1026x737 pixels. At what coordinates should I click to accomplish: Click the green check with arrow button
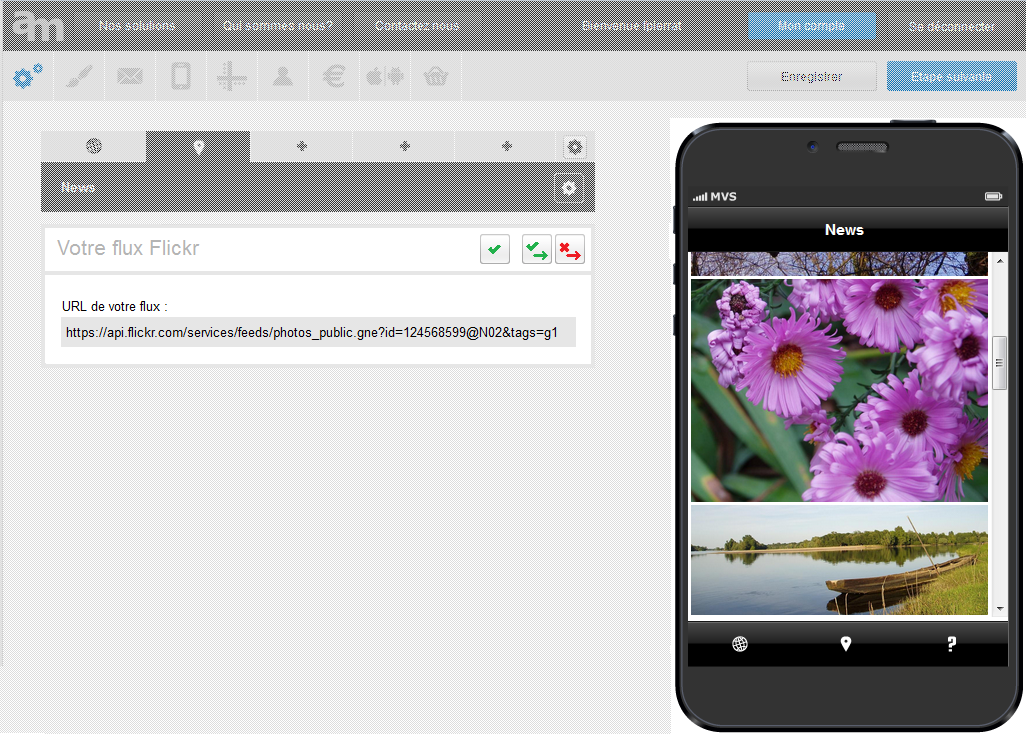tap(536, 249)
